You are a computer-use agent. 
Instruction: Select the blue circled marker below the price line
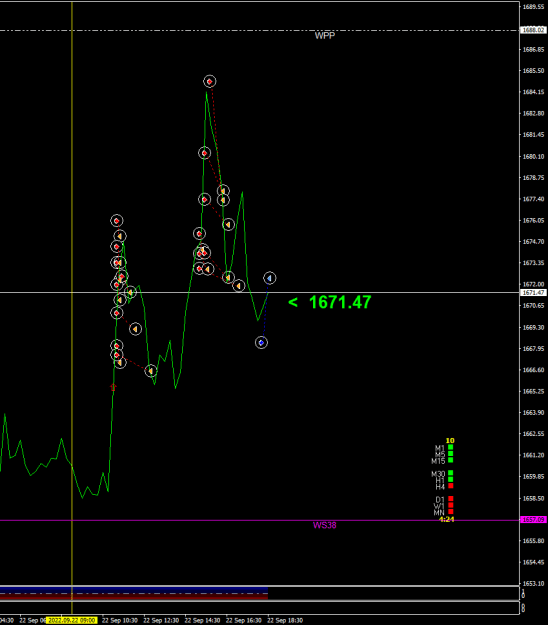click(261, 342)
